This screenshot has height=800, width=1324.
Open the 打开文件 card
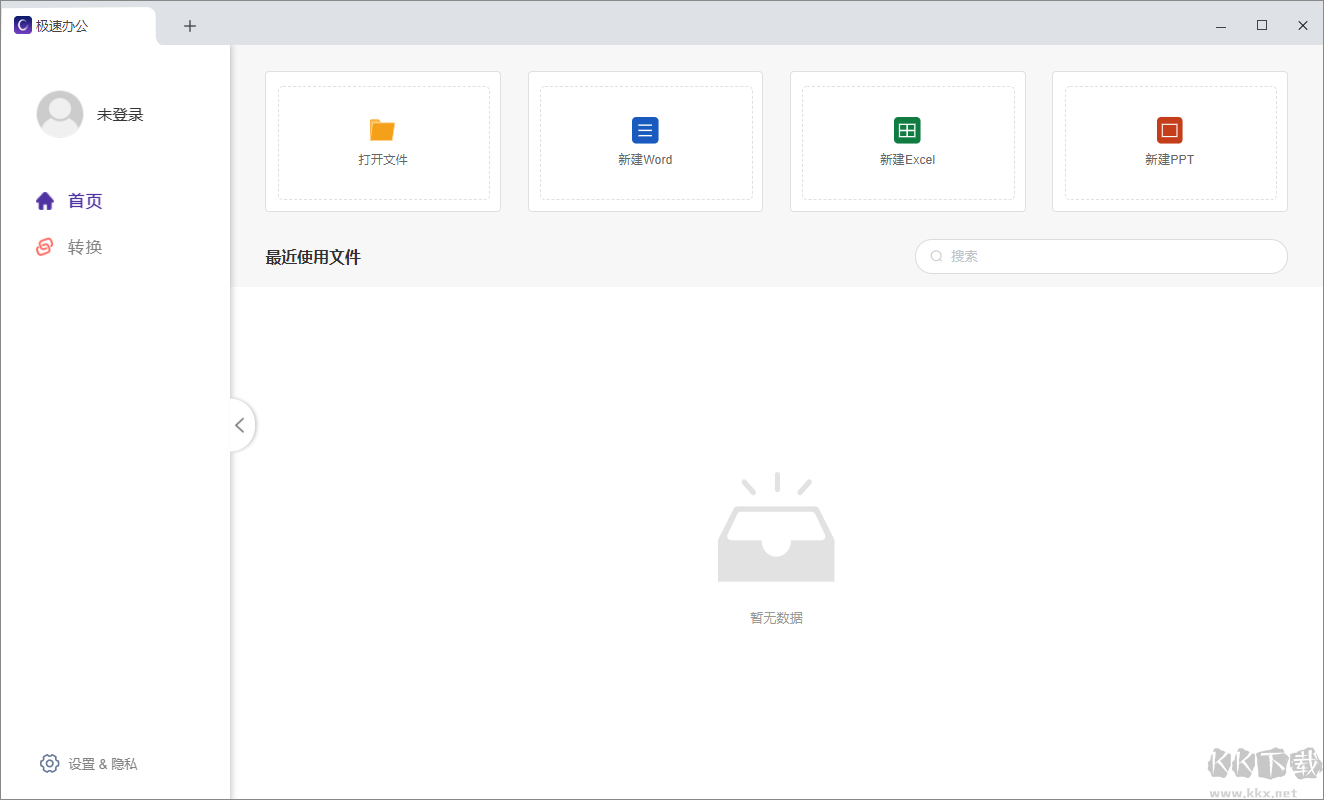[383, 142]
